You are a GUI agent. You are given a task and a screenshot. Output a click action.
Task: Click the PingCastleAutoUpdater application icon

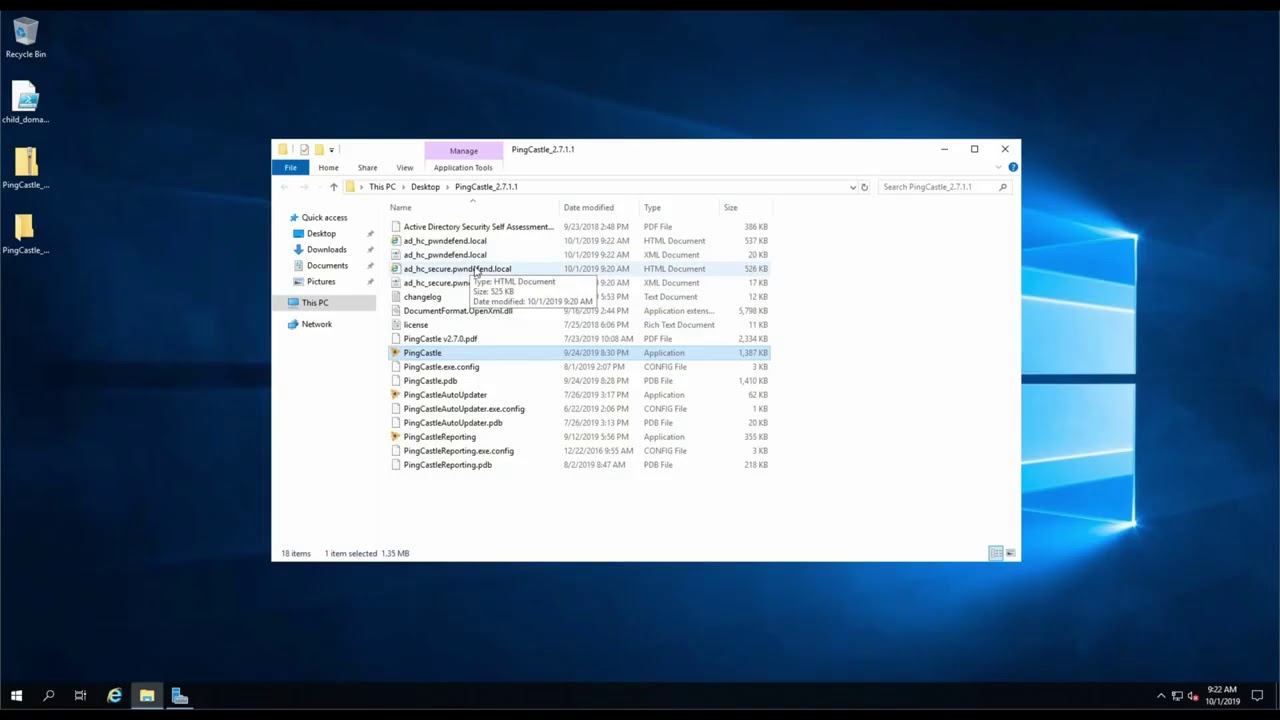(396, 395)
